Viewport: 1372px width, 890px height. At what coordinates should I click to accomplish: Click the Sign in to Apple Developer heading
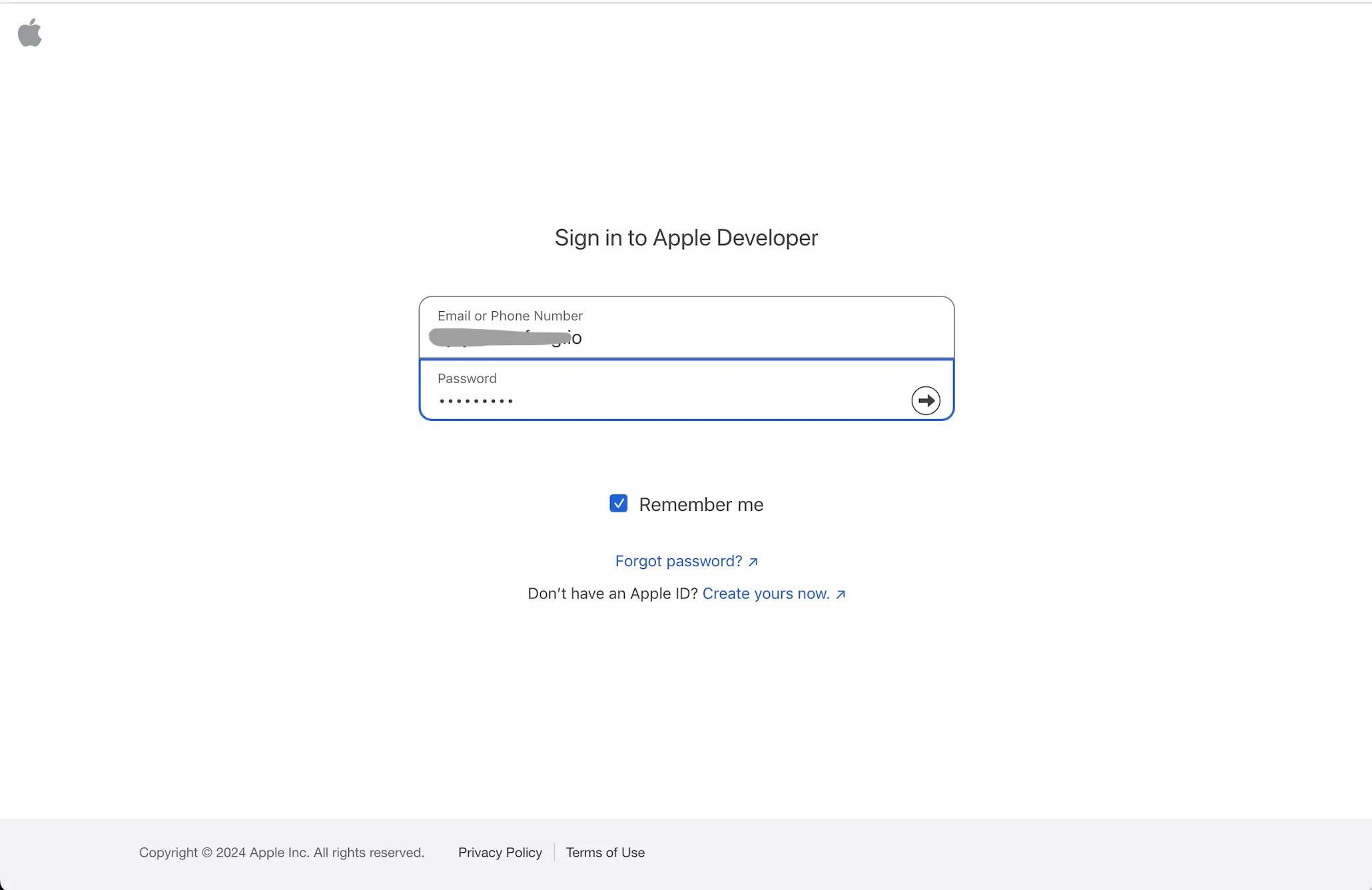[x=686, y=238]
